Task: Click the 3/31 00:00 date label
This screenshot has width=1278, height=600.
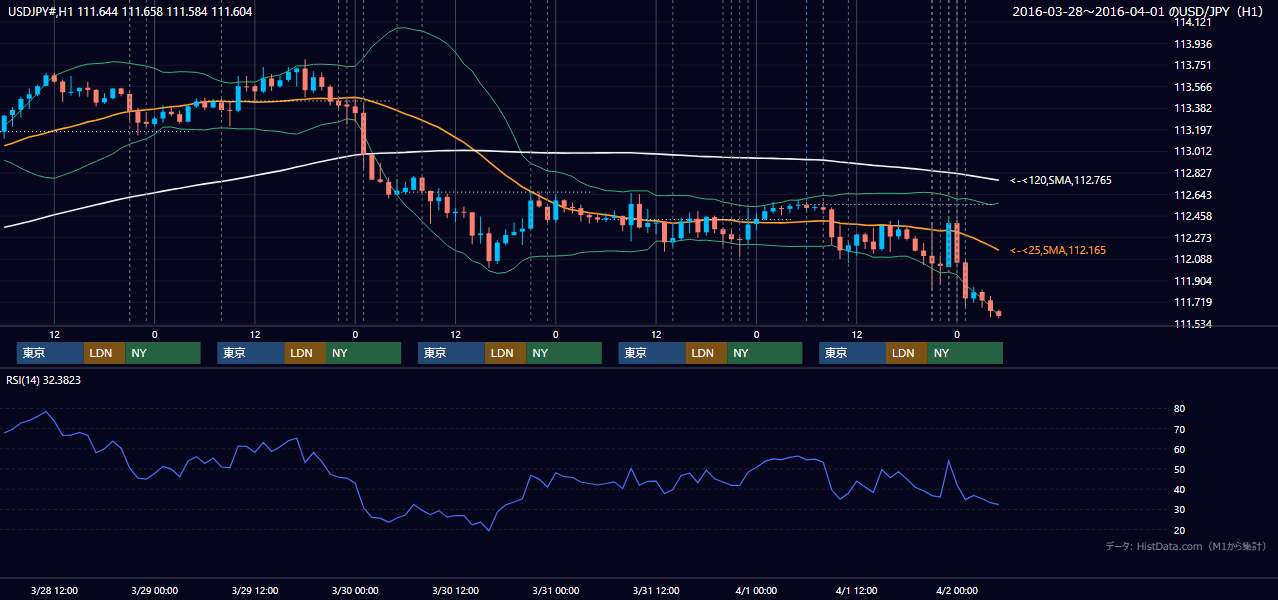Action: point(555,590)
